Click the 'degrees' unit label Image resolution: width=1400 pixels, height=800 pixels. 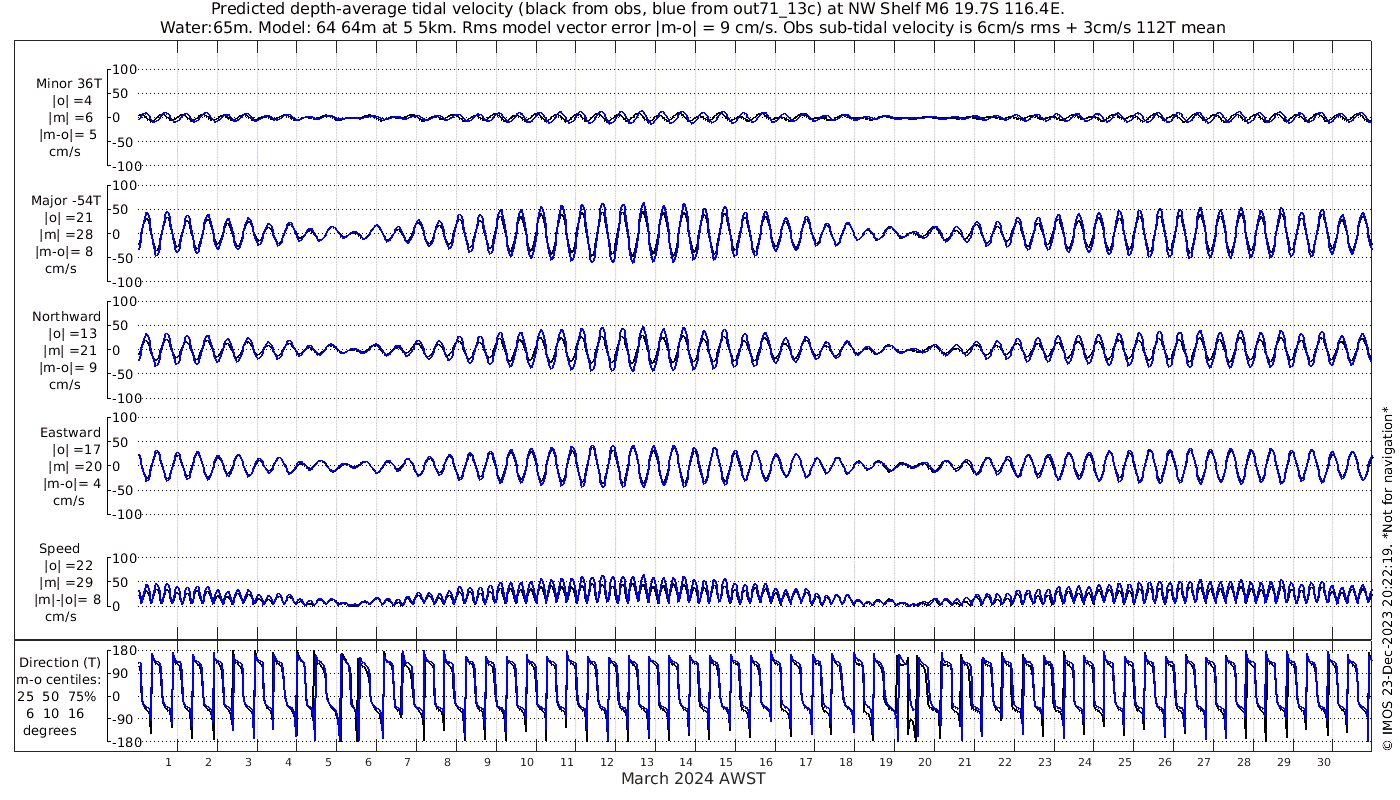pyautogui.click(x=52, y=731)
